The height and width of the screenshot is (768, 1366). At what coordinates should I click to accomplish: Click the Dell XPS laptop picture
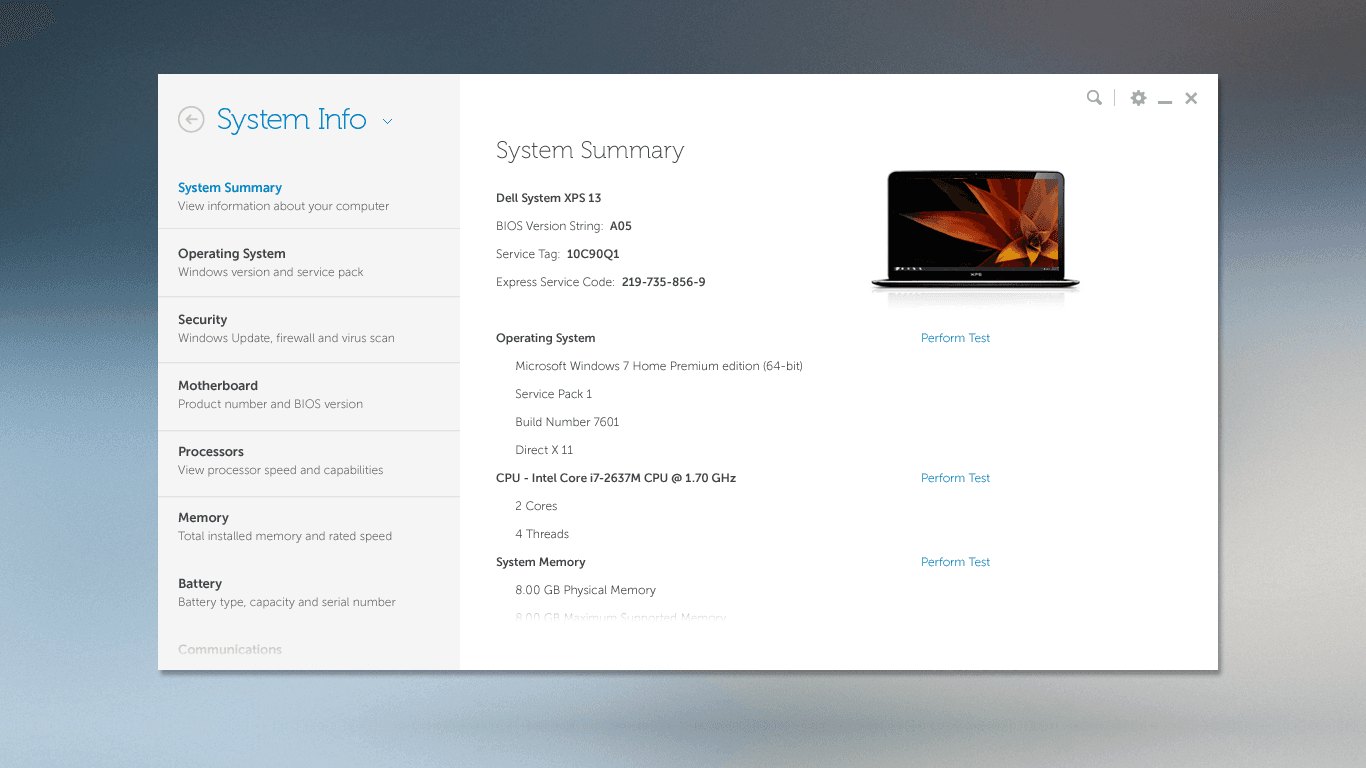click(975, 231)
